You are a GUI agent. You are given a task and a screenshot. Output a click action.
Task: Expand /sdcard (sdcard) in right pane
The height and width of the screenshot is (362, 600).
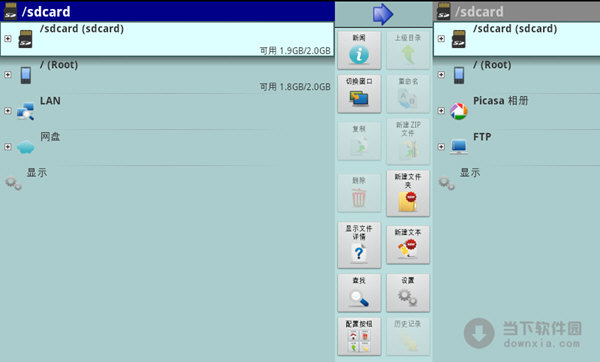[x=441, y=39]
